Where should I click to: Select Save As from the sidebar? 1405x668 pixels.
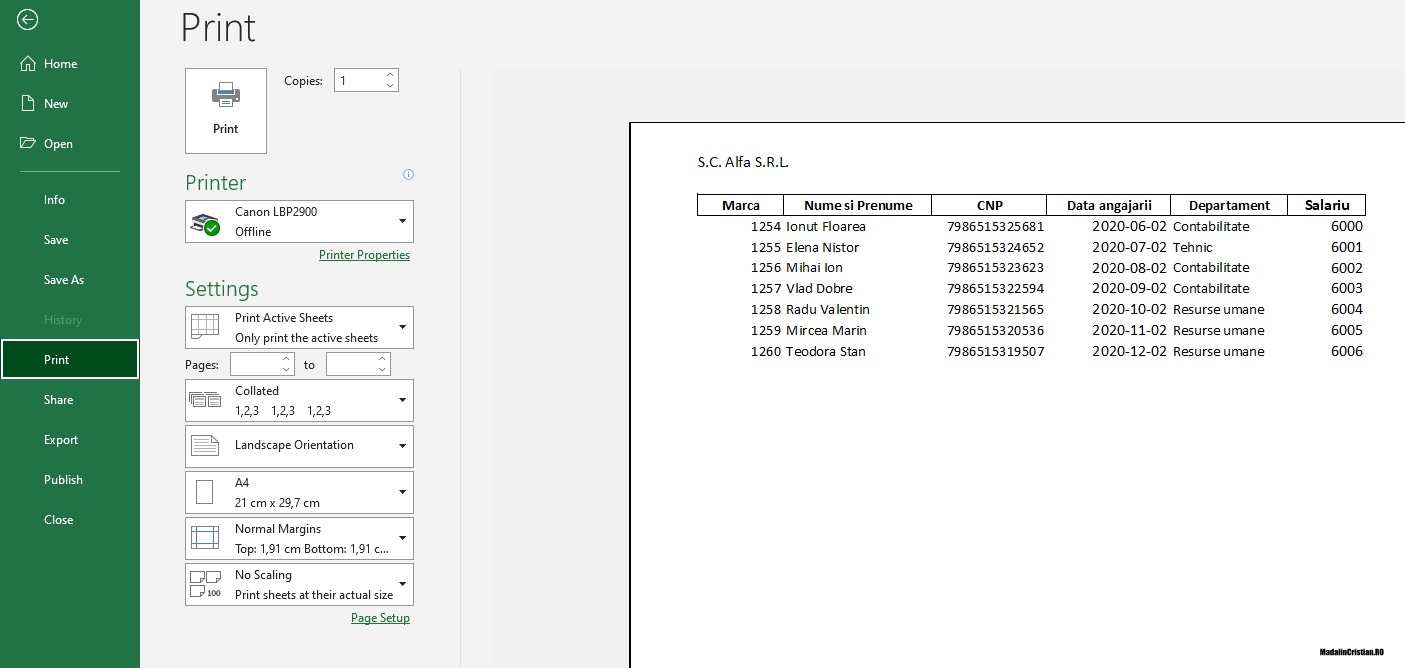click(64, 279)
